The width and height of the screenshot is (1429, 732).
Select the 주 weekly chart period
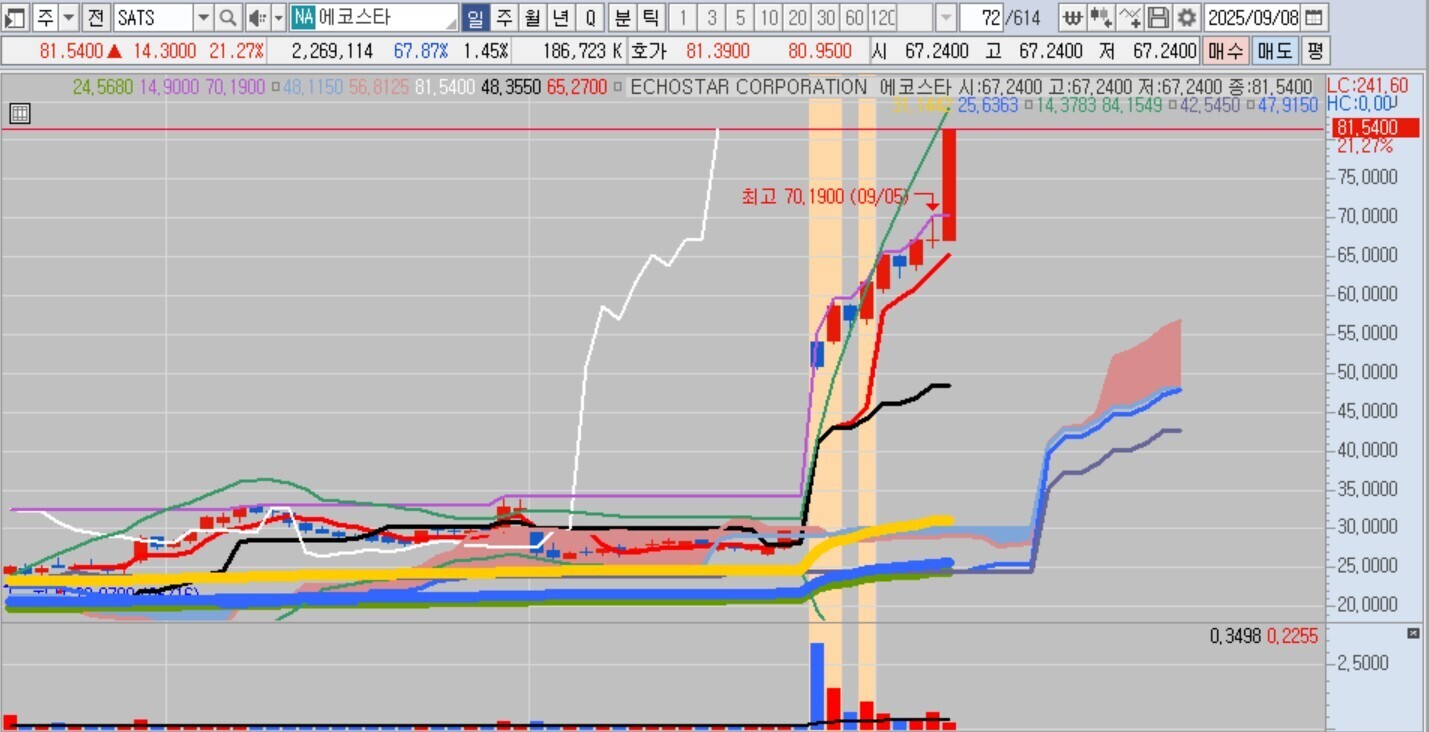pos(504,17)
